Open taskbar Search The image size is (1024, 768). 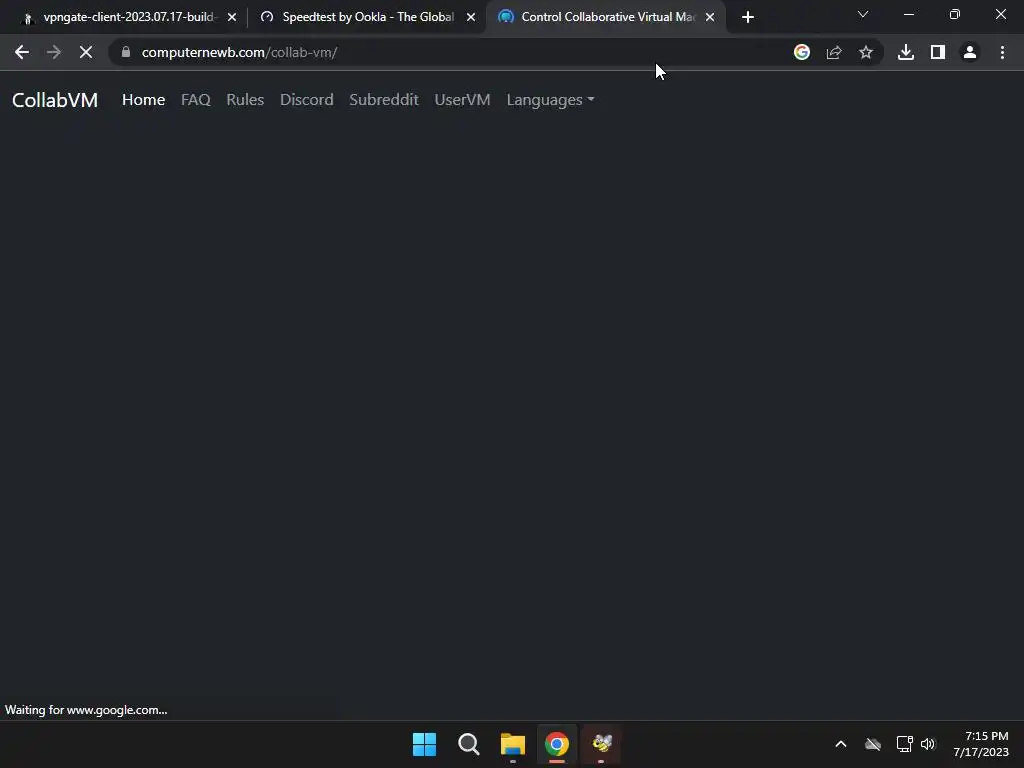tap(469, 744)
